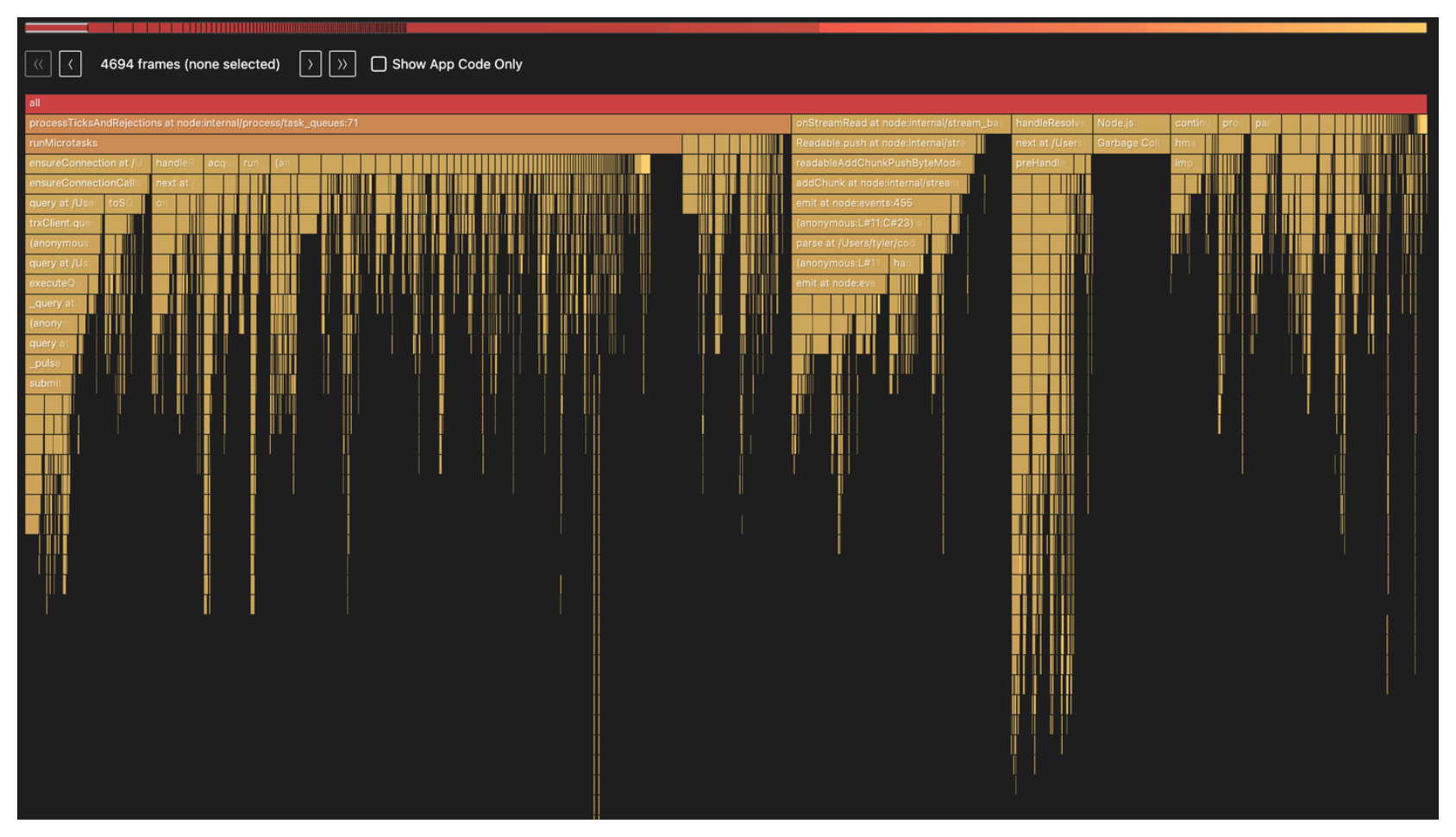Skip to last frame with double-right chevron

tap(342, 64)
